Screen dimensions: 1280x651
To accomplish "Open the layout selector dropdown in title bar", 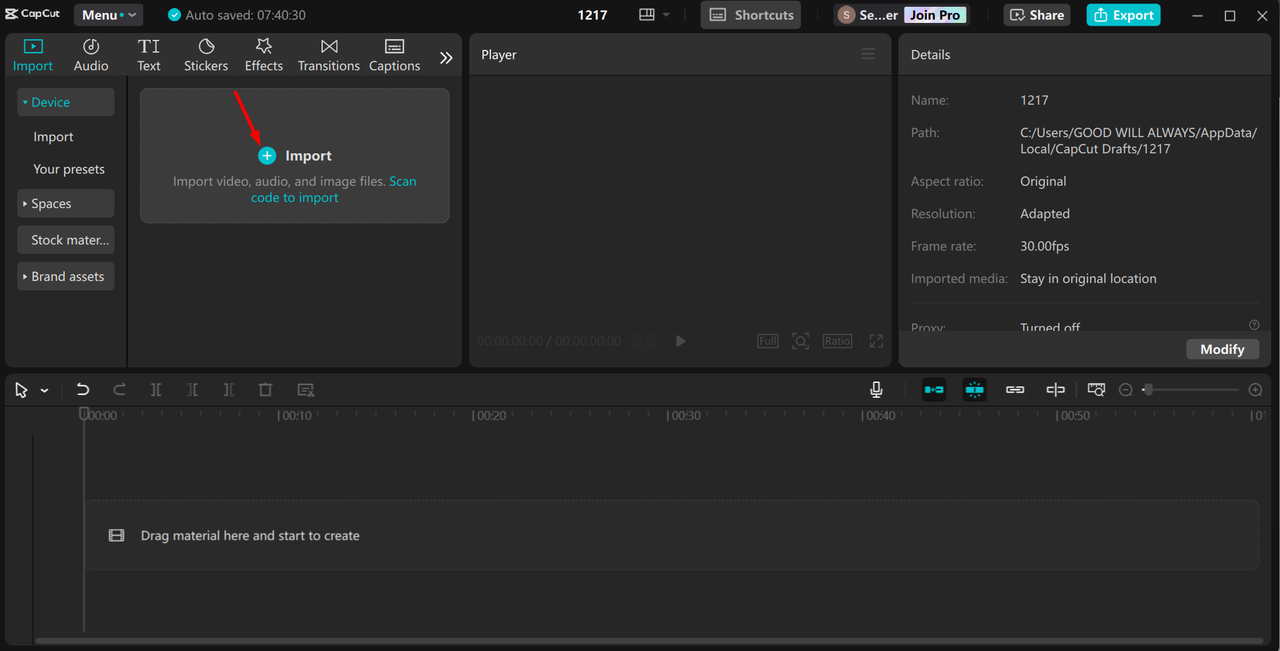I will (x=654, y=15).
